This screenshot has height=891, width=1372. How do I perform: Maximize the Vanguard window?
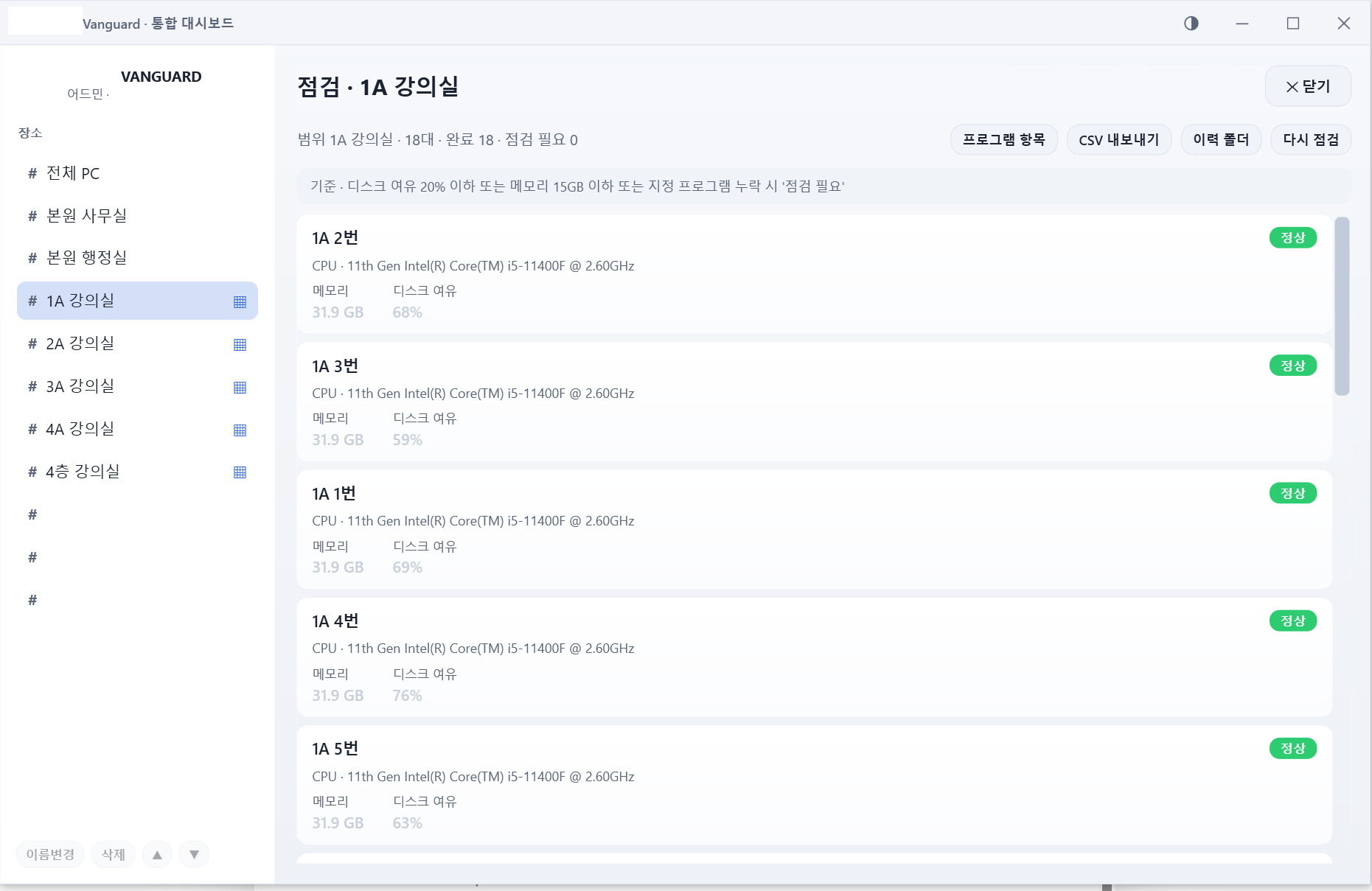pyautogui.click(x=1293, y=24)
